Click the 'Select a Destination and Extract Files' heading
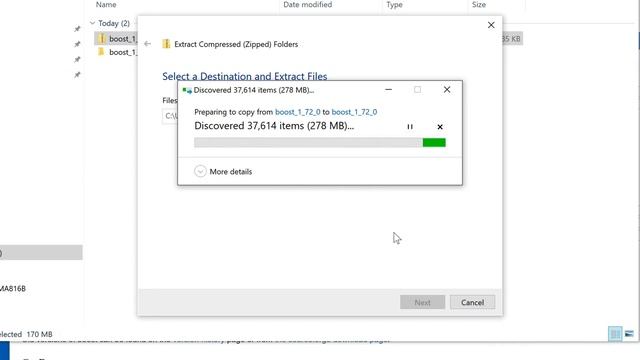The width and height of the screenshot is (640, 360). tap(244, 76)
